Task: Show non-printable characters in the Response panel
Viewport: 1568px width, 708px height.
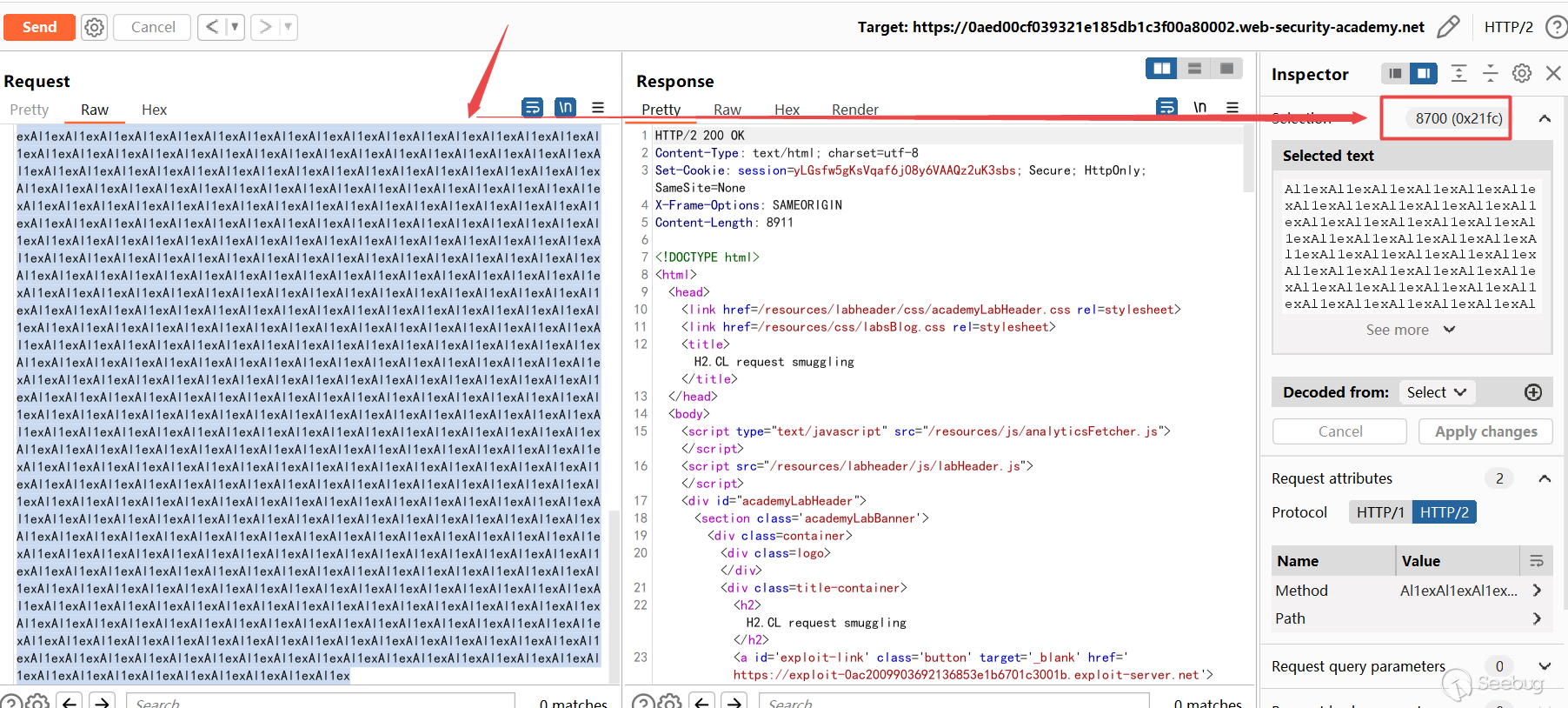Action: click(x=1199, y=107)
